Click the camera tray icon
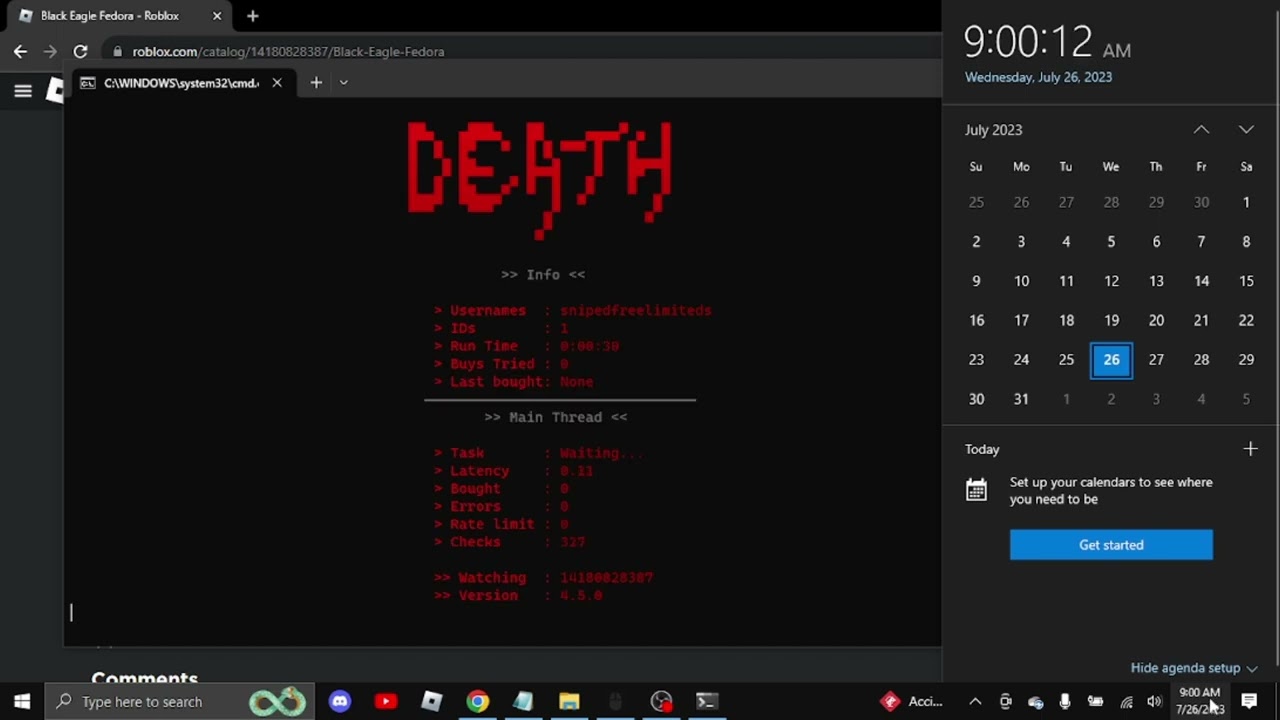 pyautogui.click(x=1006, y=702)
